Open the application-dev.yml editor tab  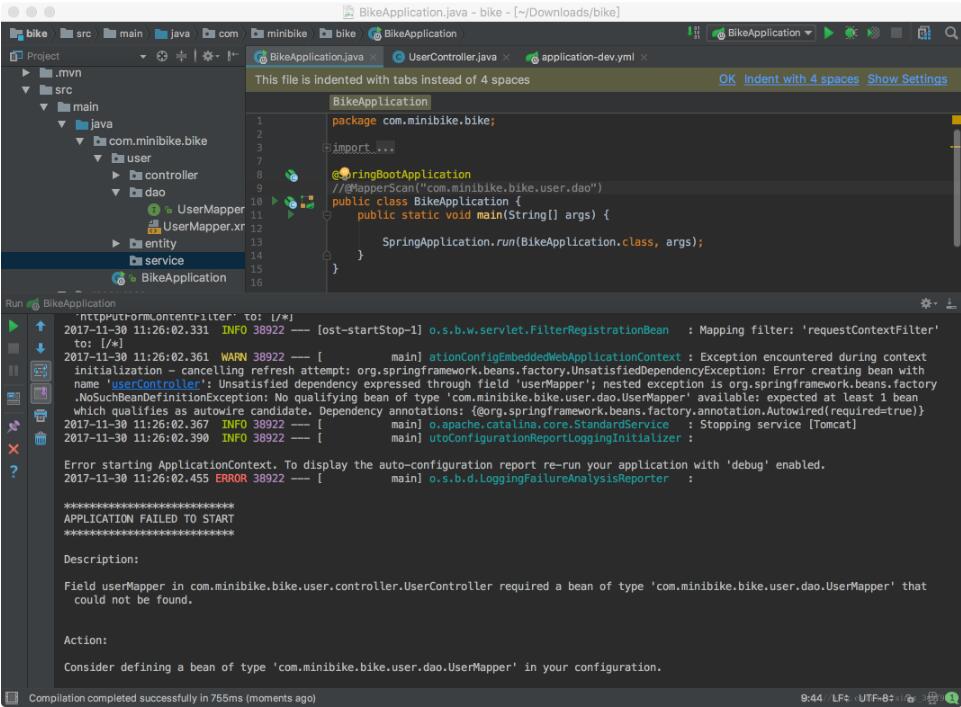pos(587,57)
